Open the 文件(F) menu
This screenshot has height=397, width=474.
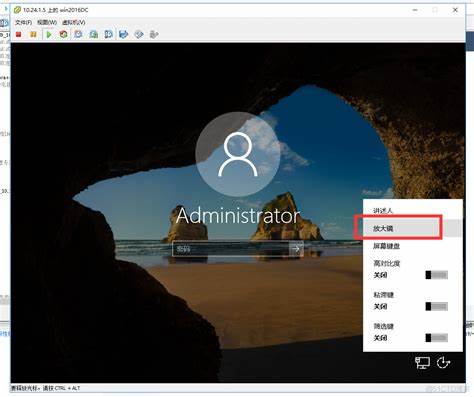(23, 22)
